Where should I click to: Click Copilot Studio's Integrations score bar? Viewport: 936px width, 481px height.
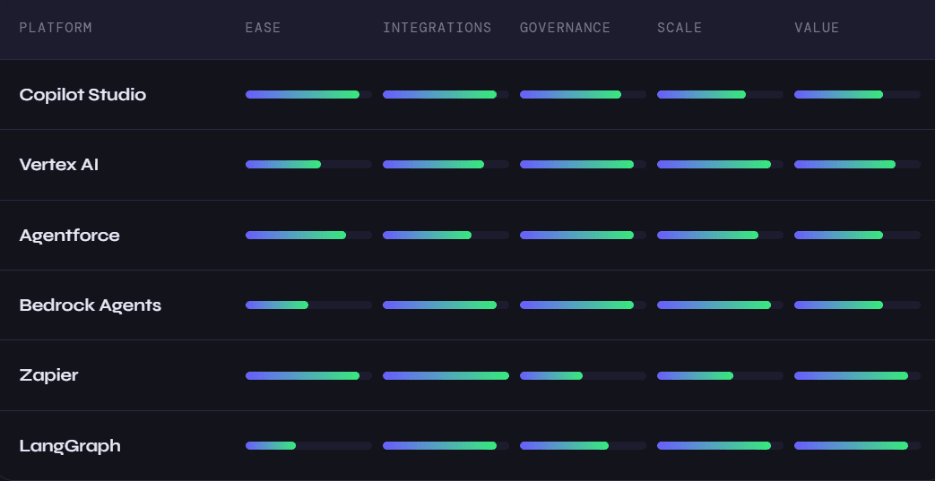(446, 94)
